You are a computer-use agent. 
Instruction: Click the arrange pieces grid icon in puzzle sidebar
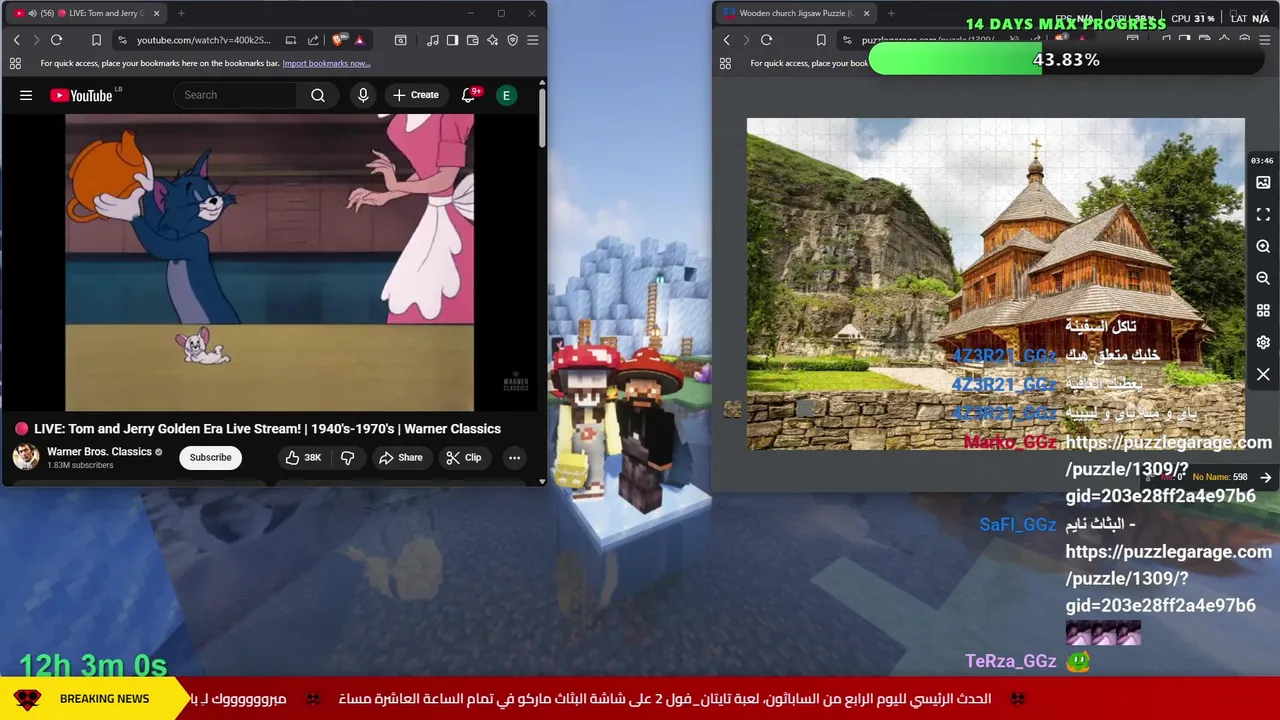point(1263,311)
